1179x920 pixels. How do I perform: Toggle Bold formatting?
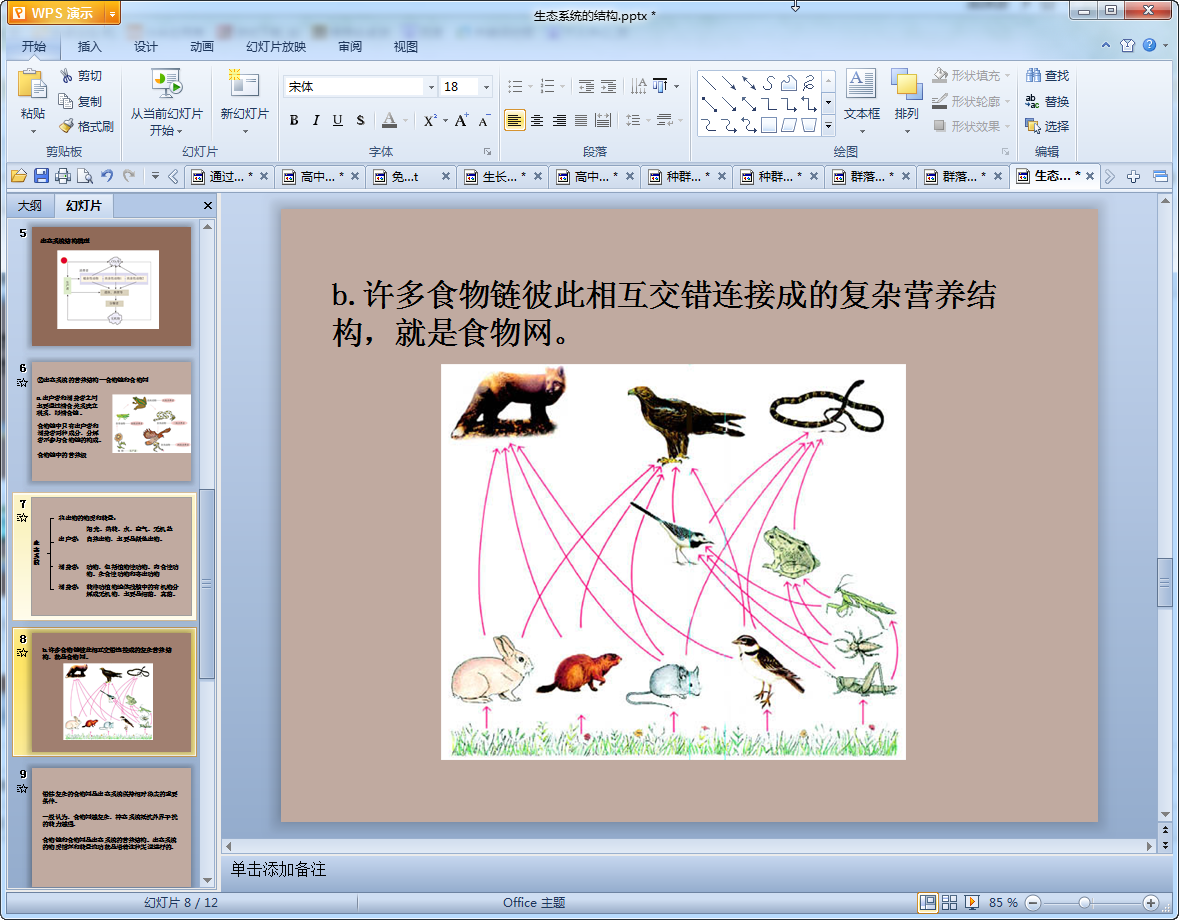click(x=294, y=120)
